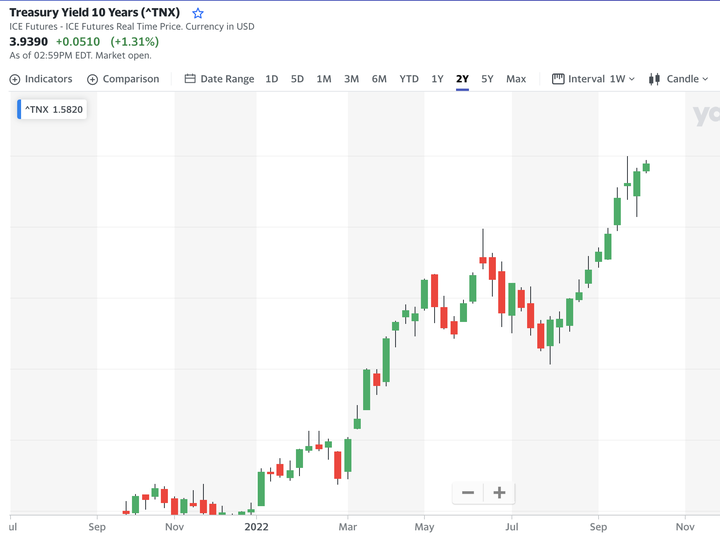
Task: Click the June peak red candle
Action: [x=483, y=260]
